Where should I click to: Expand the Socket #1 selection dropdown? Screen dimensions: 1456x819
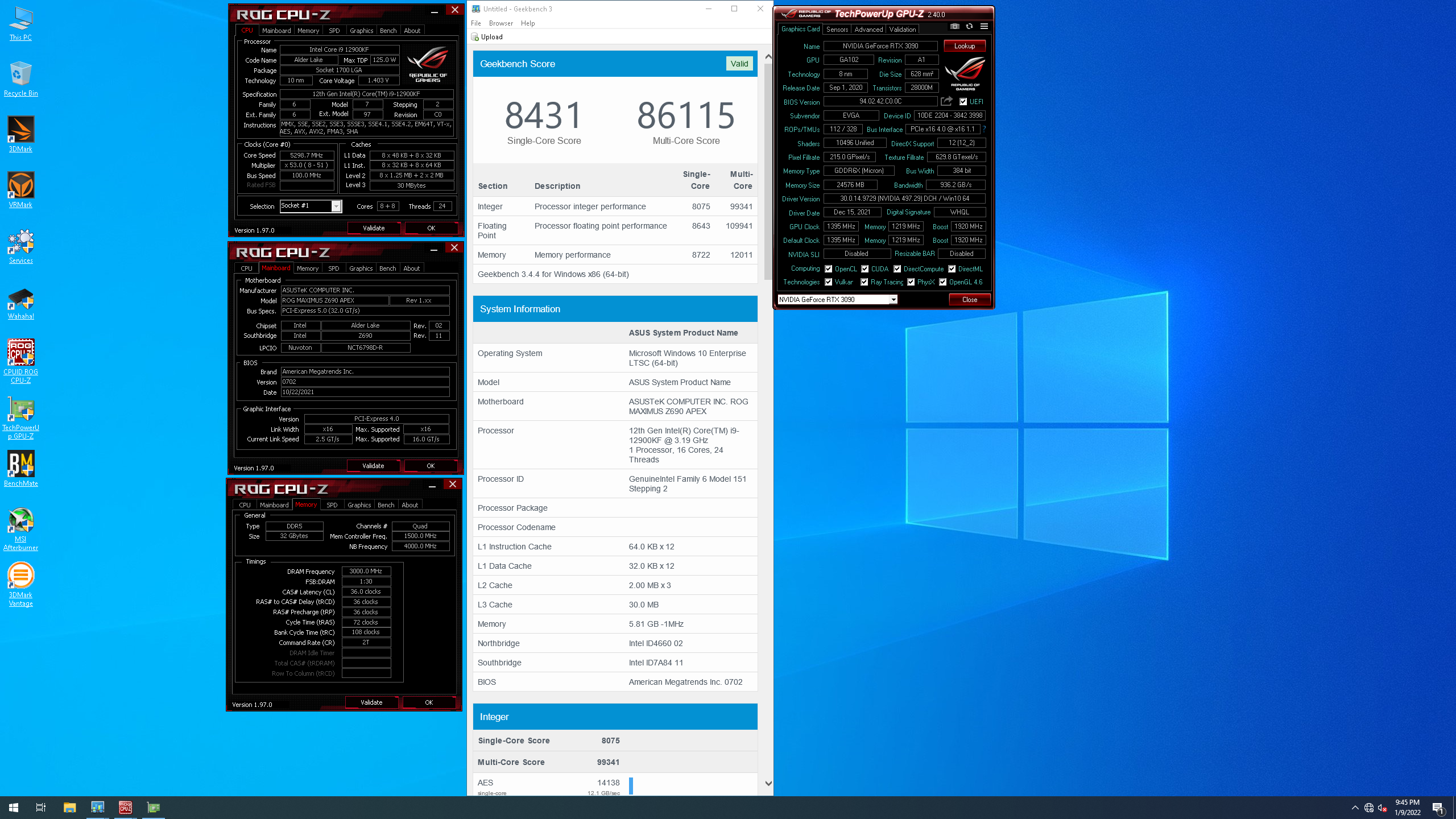pyautogui.click(x=336, y=206)
